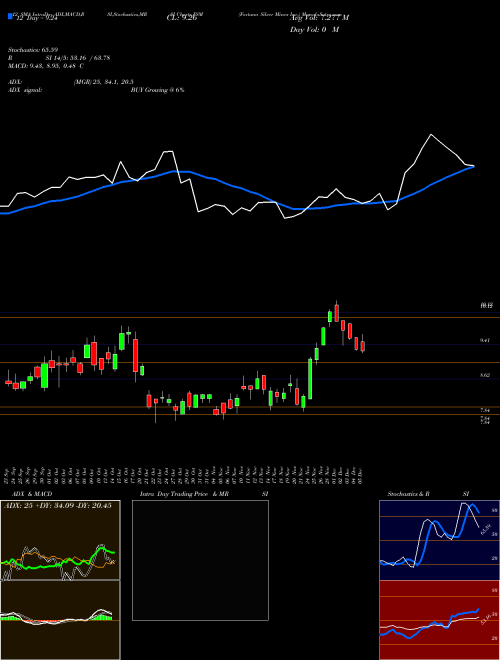
Task: Click the date labels on the x-axis
Action: [184, 474]
